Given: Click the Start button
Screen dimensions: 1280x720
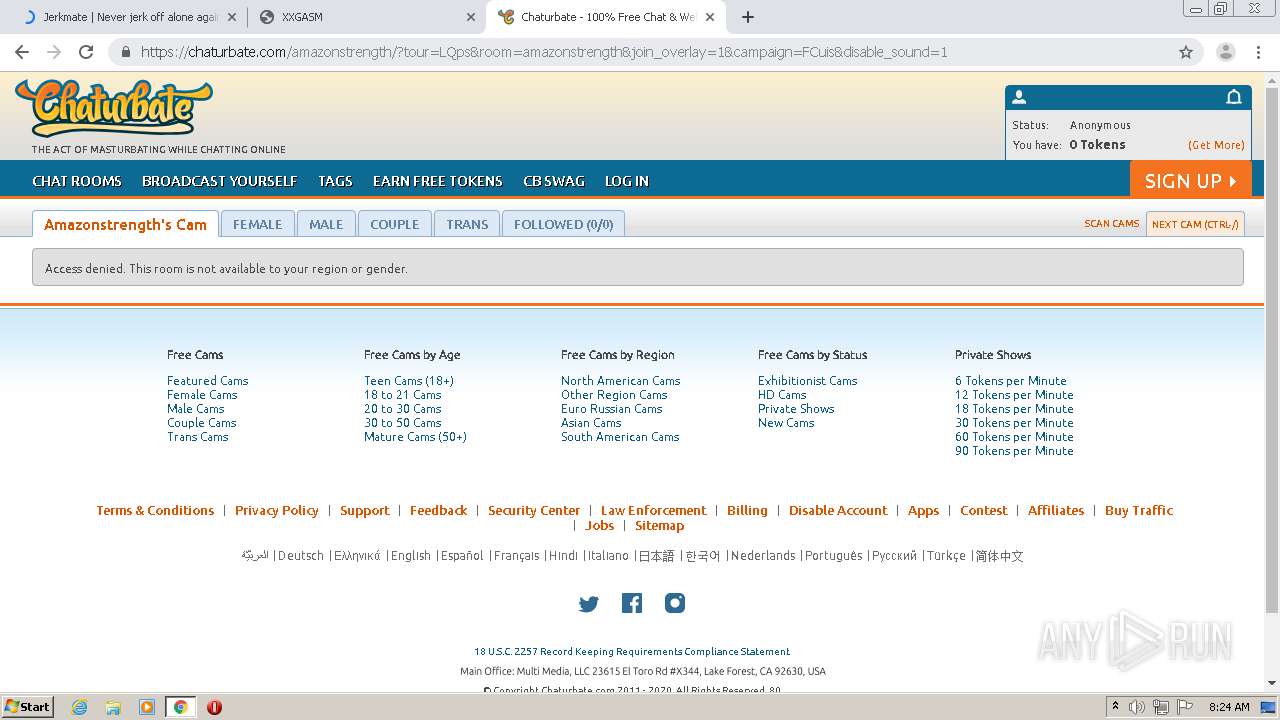Looking at the screenshot, I should point(27,707).
